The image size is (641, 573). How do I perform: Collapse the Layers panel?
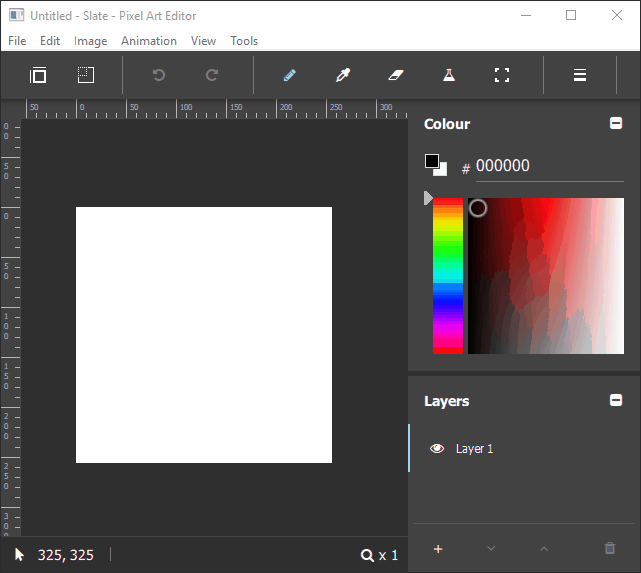click(616, 401)
